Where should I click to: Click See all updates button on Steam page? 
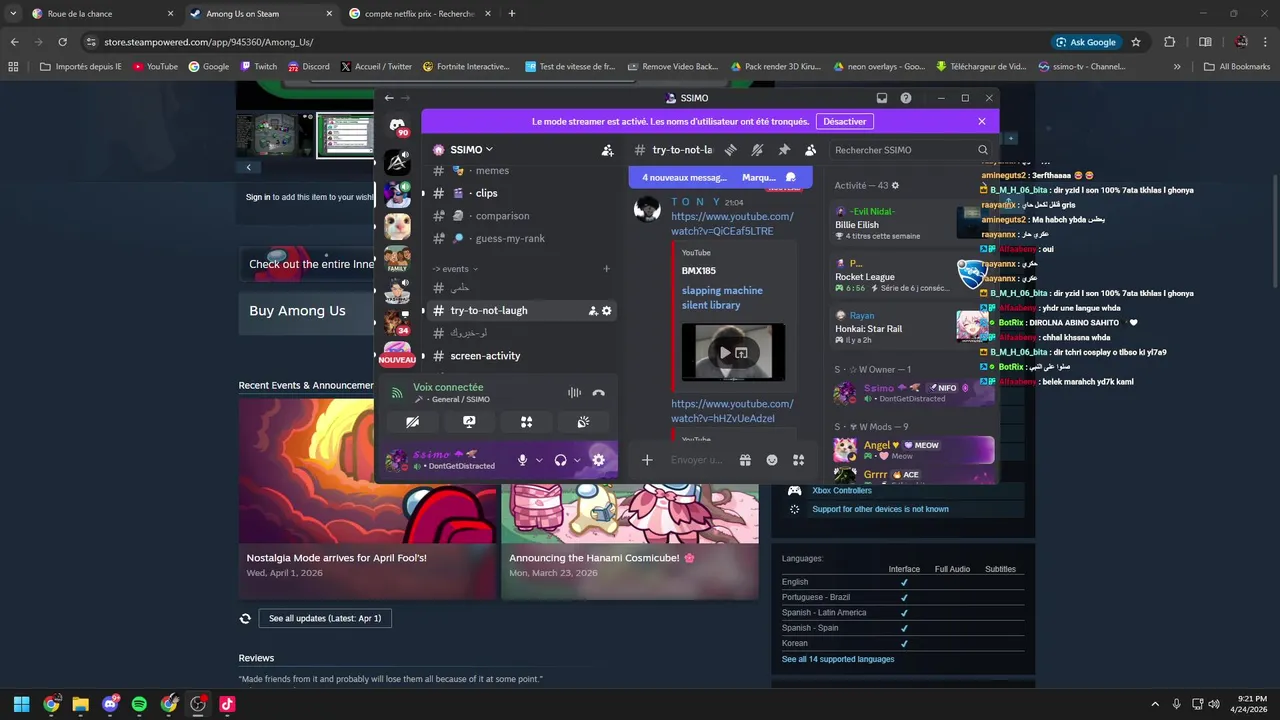click(x=325, y=618)
